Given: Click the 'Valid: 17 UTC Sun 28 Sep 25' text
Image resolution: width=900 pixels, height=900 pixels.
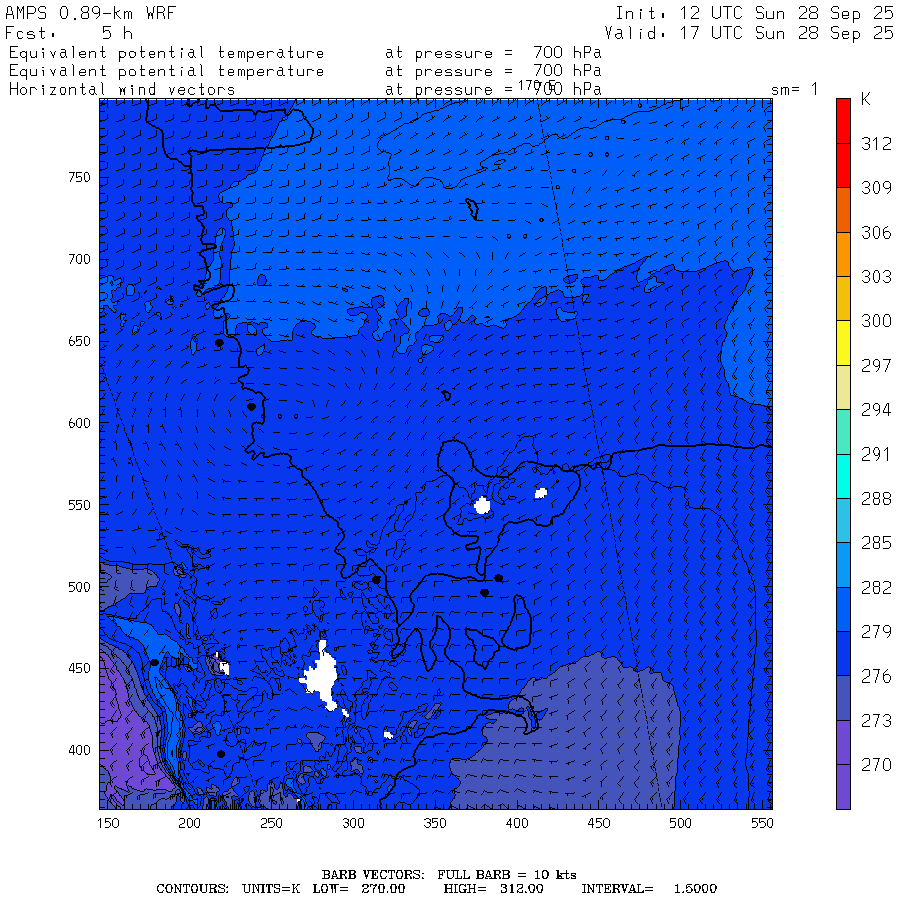Looking at the screenshot, I should pos(749,33).
